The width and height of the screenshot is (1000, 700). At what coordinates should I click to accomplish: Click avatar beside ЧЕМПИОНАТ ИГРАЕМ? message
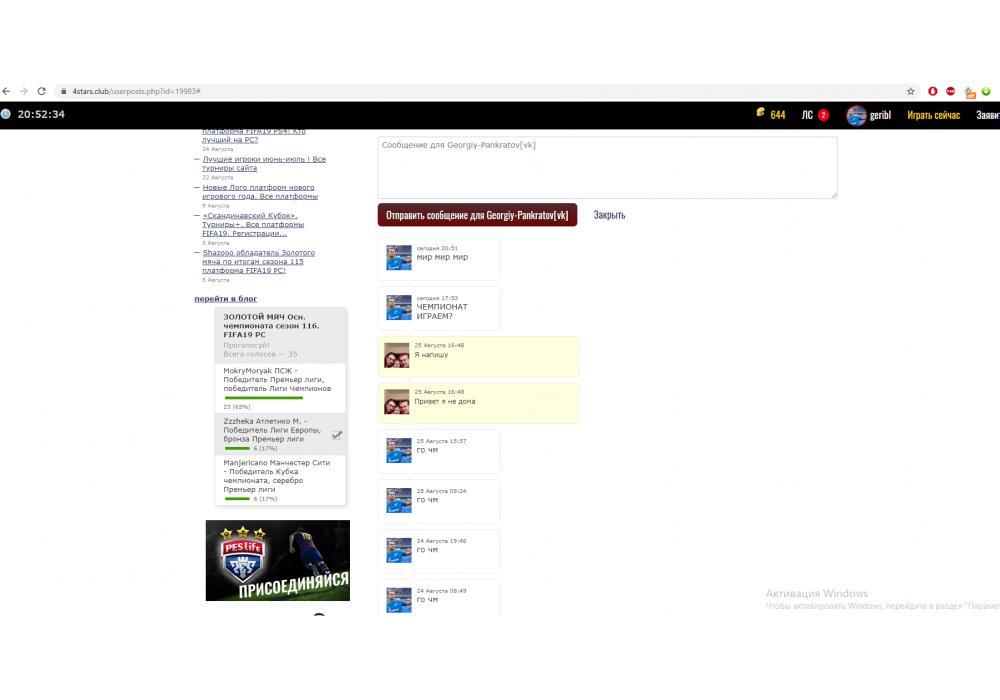[399, 307]
